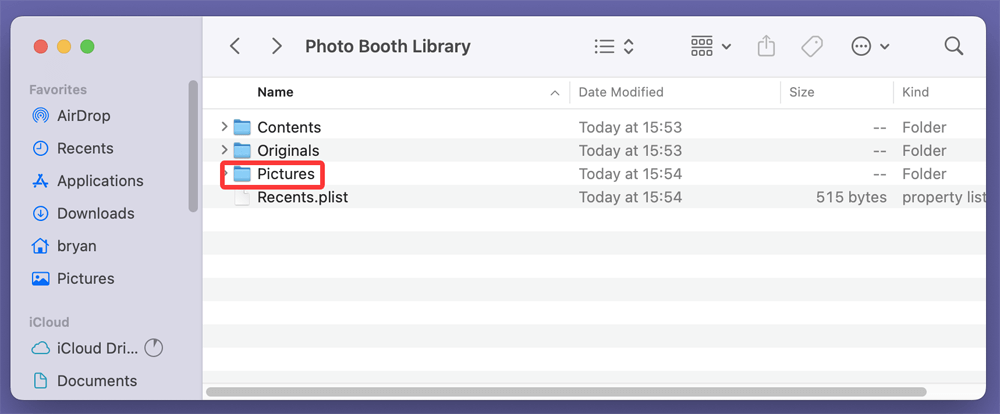Sort by the Kind column header

(915, 92)
